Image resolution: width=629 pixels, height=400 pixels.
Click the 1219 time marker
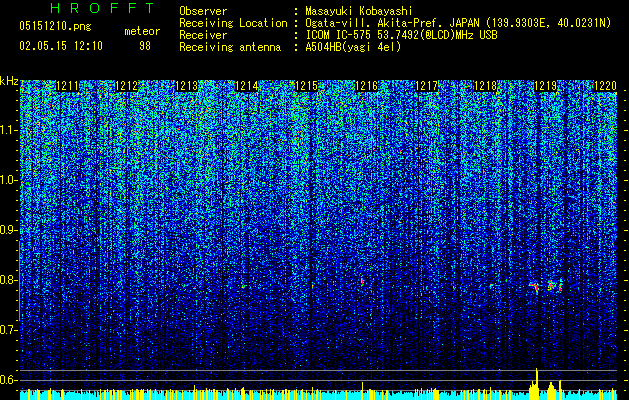click(x=546, y=86)
